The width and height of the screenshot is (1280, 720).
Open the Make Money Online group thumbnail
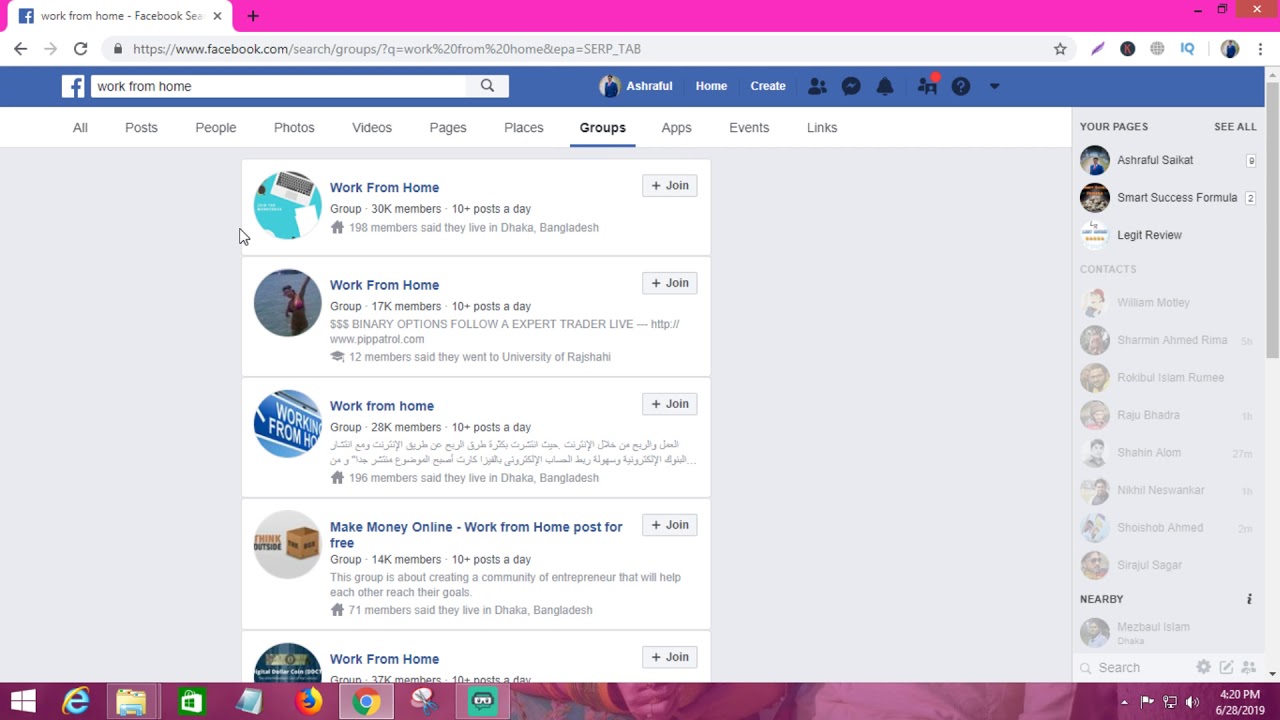click(x=287, y=544)
